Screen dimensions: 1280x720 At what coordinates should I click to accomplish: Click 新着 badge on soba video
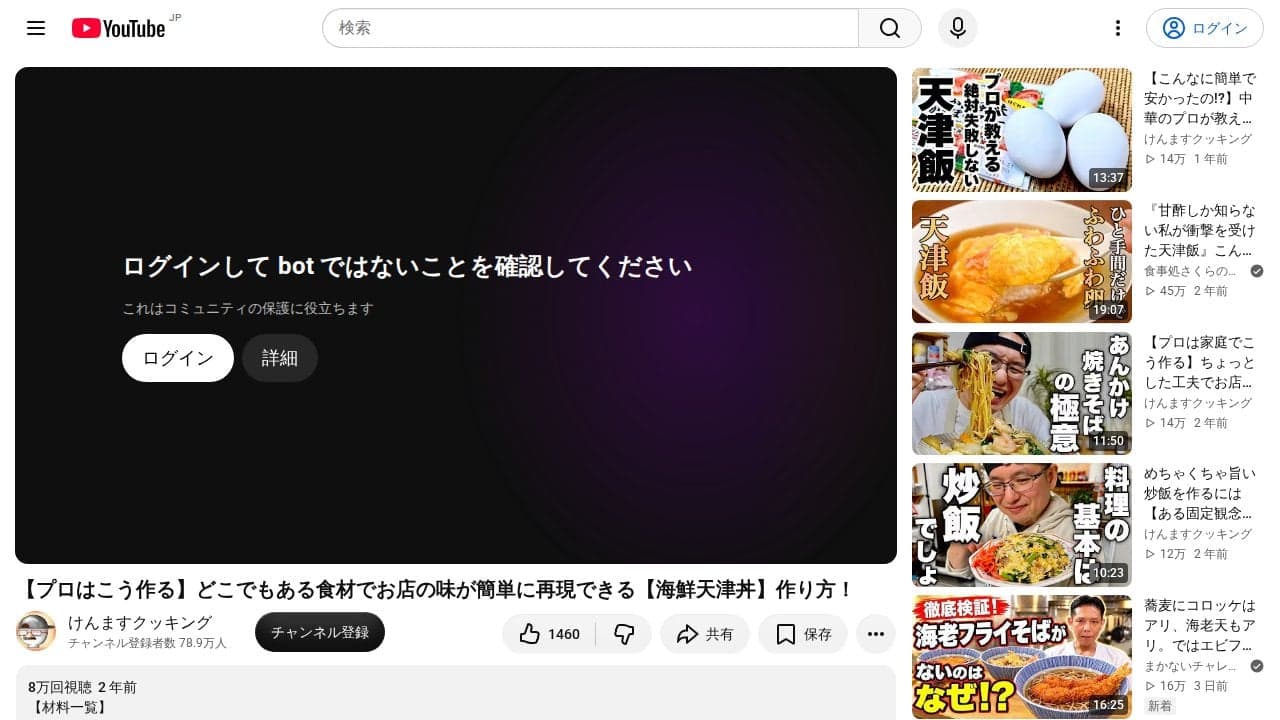[x=1160, y=706]
